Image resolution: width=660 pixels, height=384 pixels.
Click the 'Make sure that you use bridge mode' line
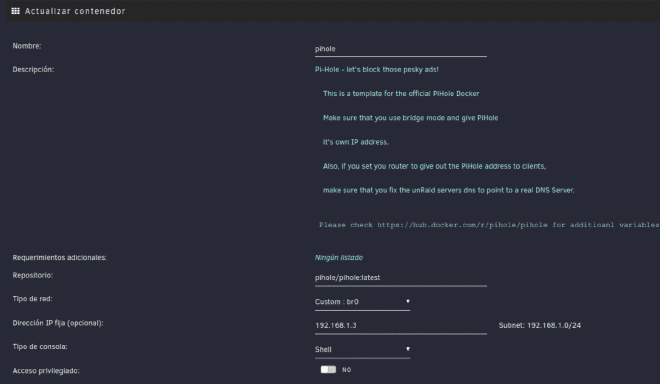tap(410, 118)
